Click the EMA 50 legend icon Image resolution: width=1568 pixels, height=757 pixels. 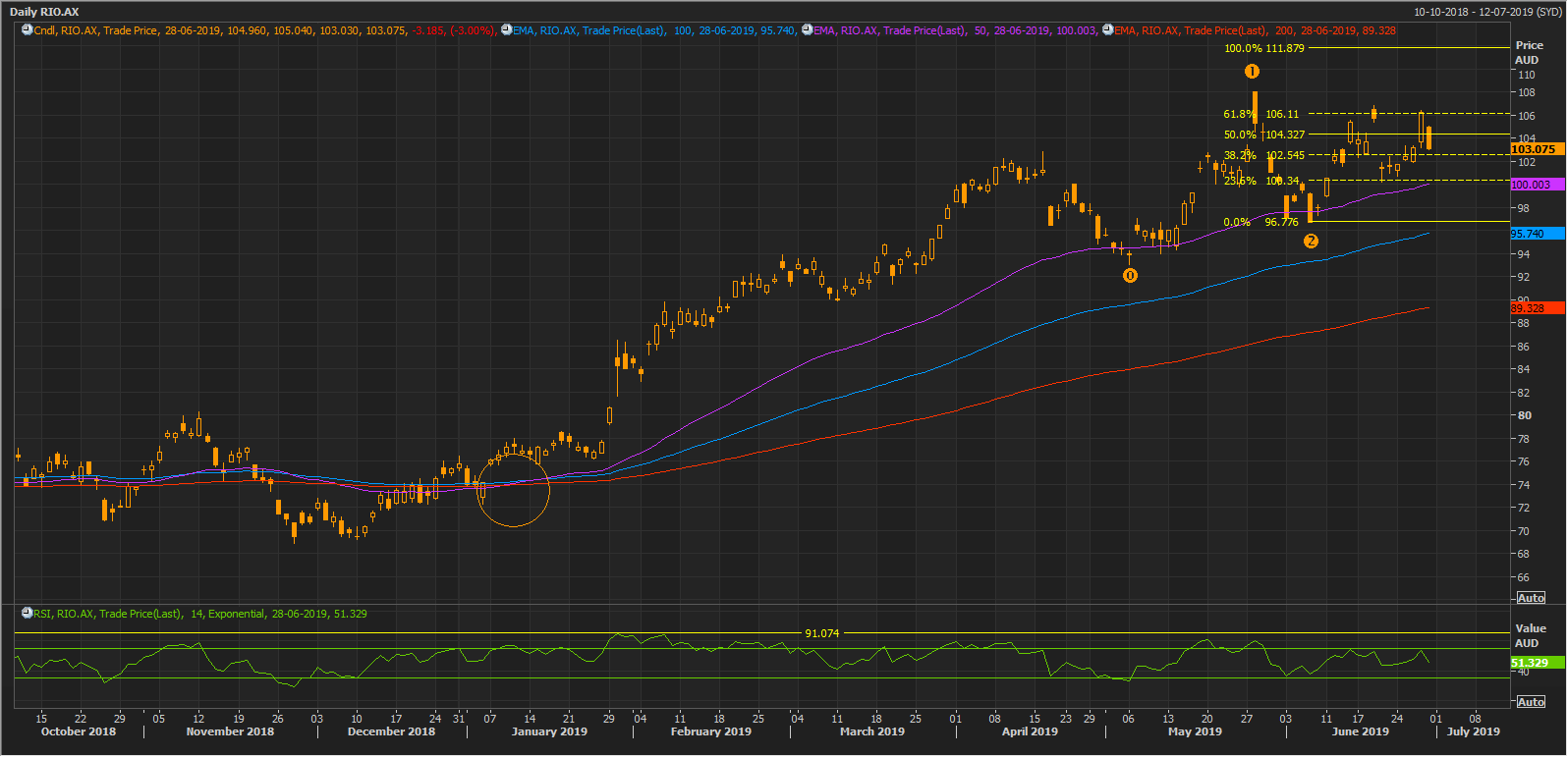pyautogui.click(x=808, y=30)
